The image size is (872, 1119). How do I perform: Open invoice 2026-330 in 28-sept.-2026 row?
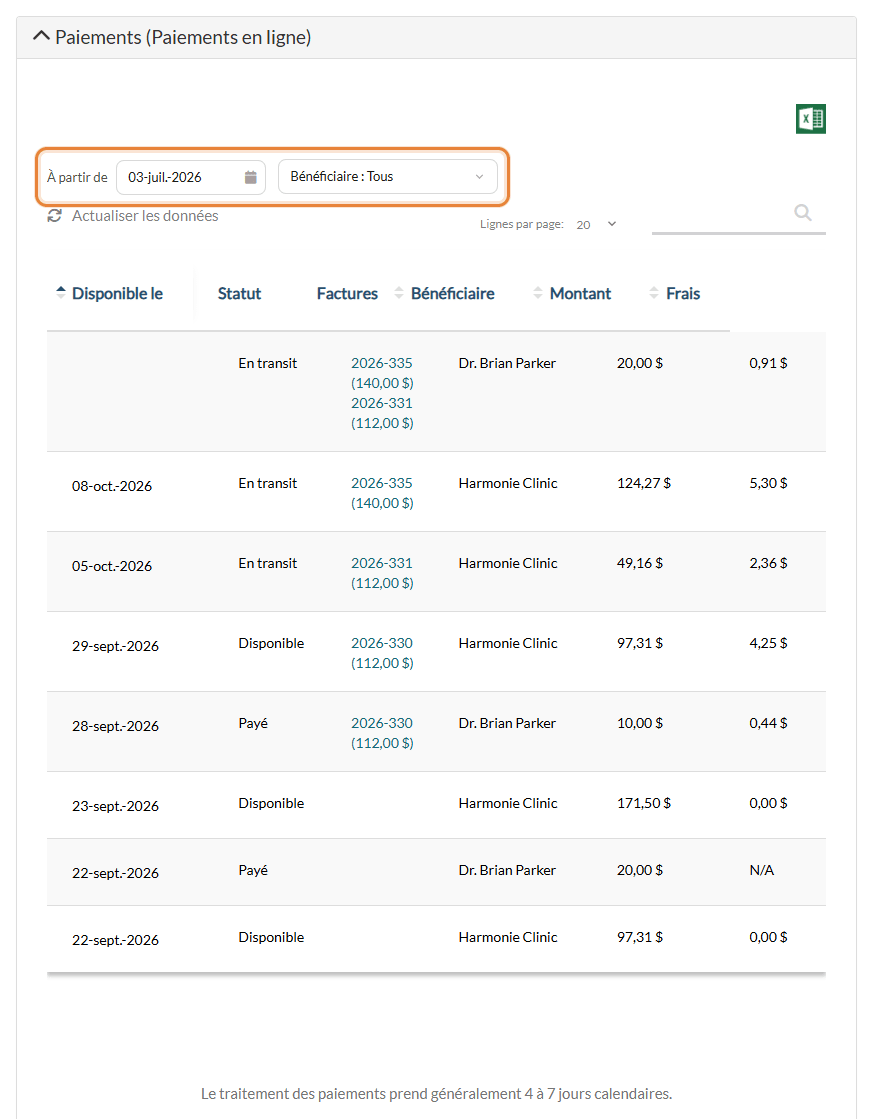382,723
